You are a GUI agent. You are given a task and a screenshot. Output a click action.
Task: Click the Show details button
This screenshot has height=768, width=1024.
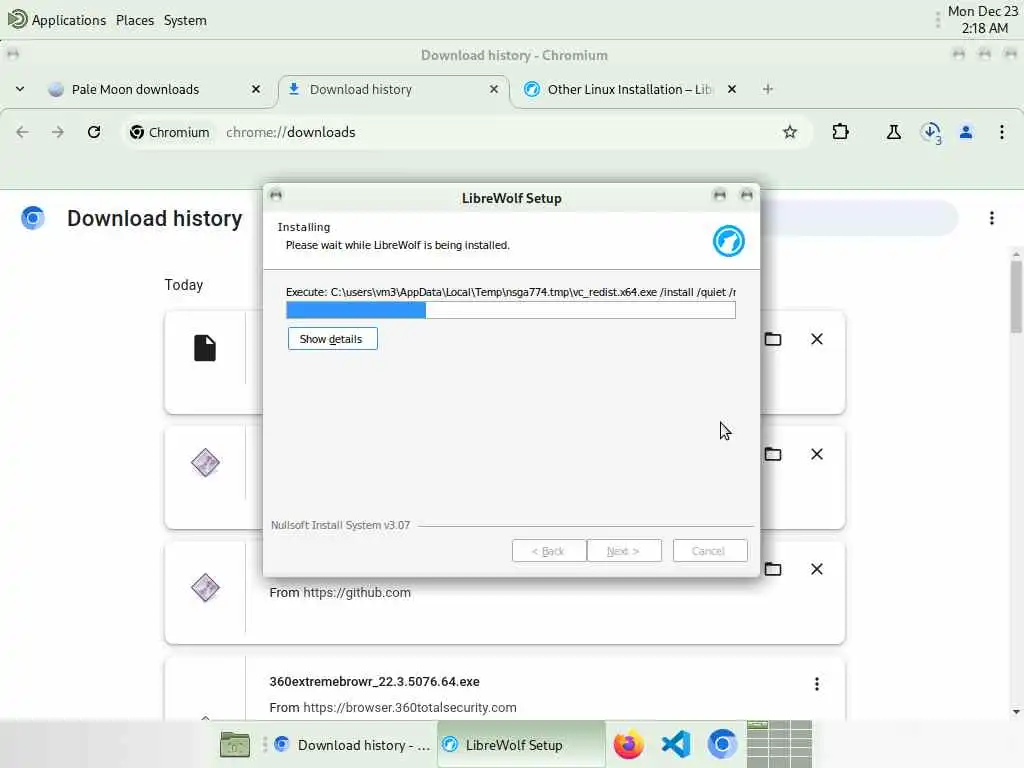pyautogui.click(x=332, y=339)
